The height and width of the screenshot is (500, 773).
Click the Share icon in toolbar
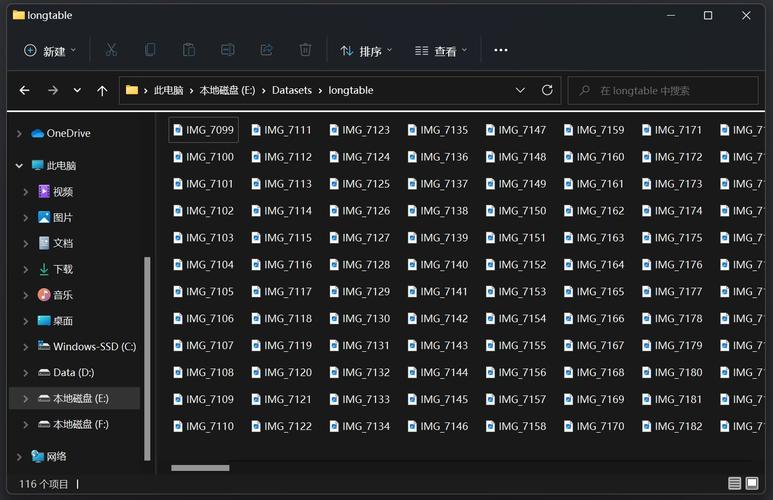(x=266, y=50)
